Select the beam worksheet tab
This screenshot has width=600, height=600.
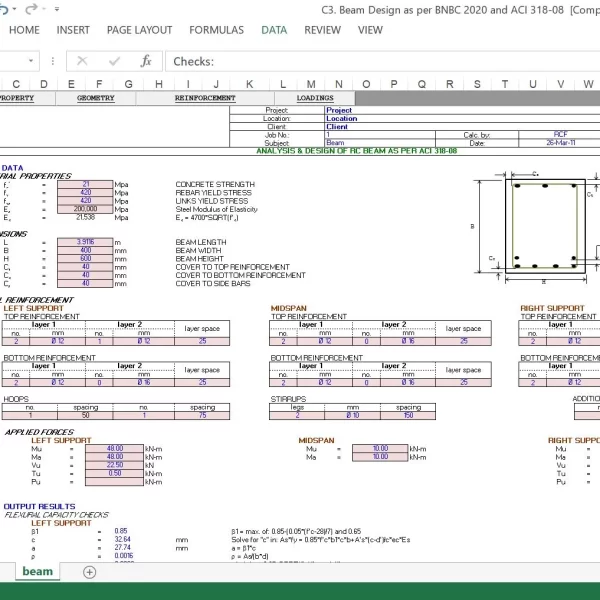[x=38, y=571]
